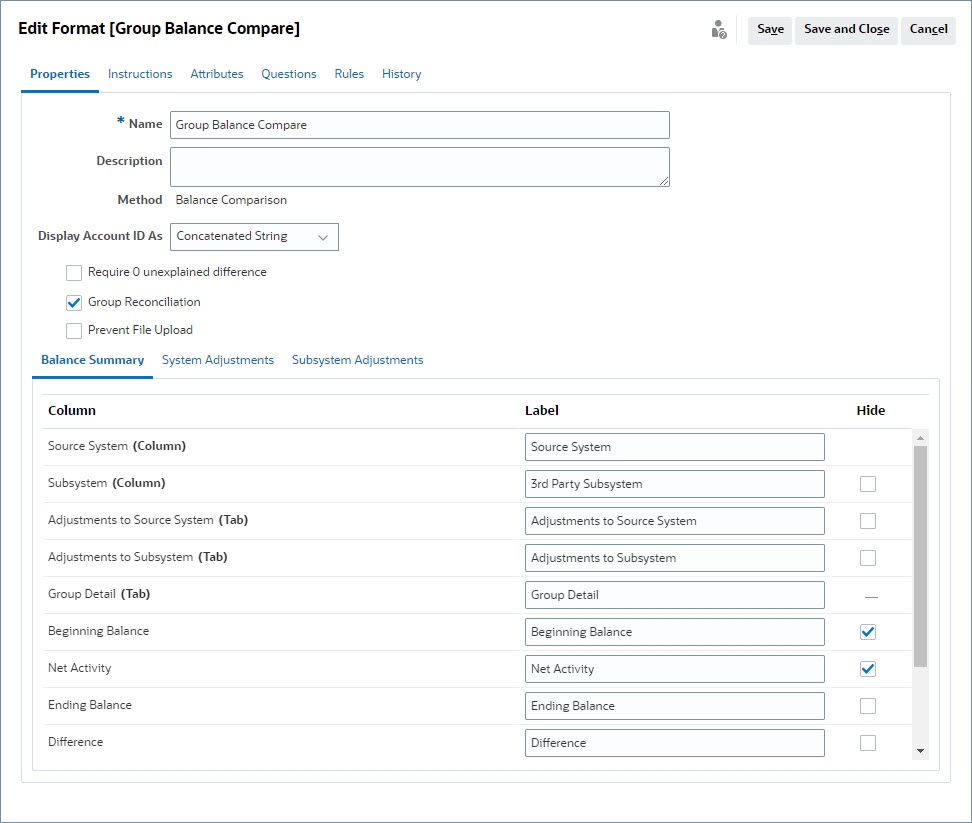This screenshot has width=972, height=823.
Task: Tick the Hide checkbox for the Subsystem column
Action: [868, 484]
